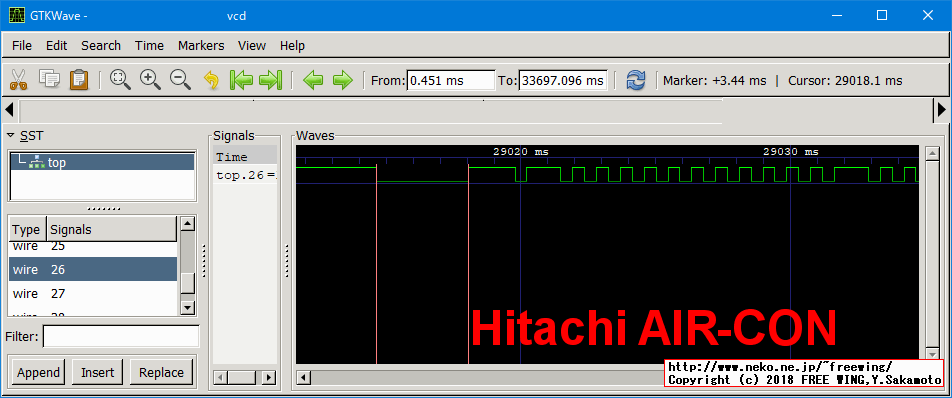This screenshot has width=952, height=398.
Task: Click the Zoom Fit icon
Action: pos(120,79)
